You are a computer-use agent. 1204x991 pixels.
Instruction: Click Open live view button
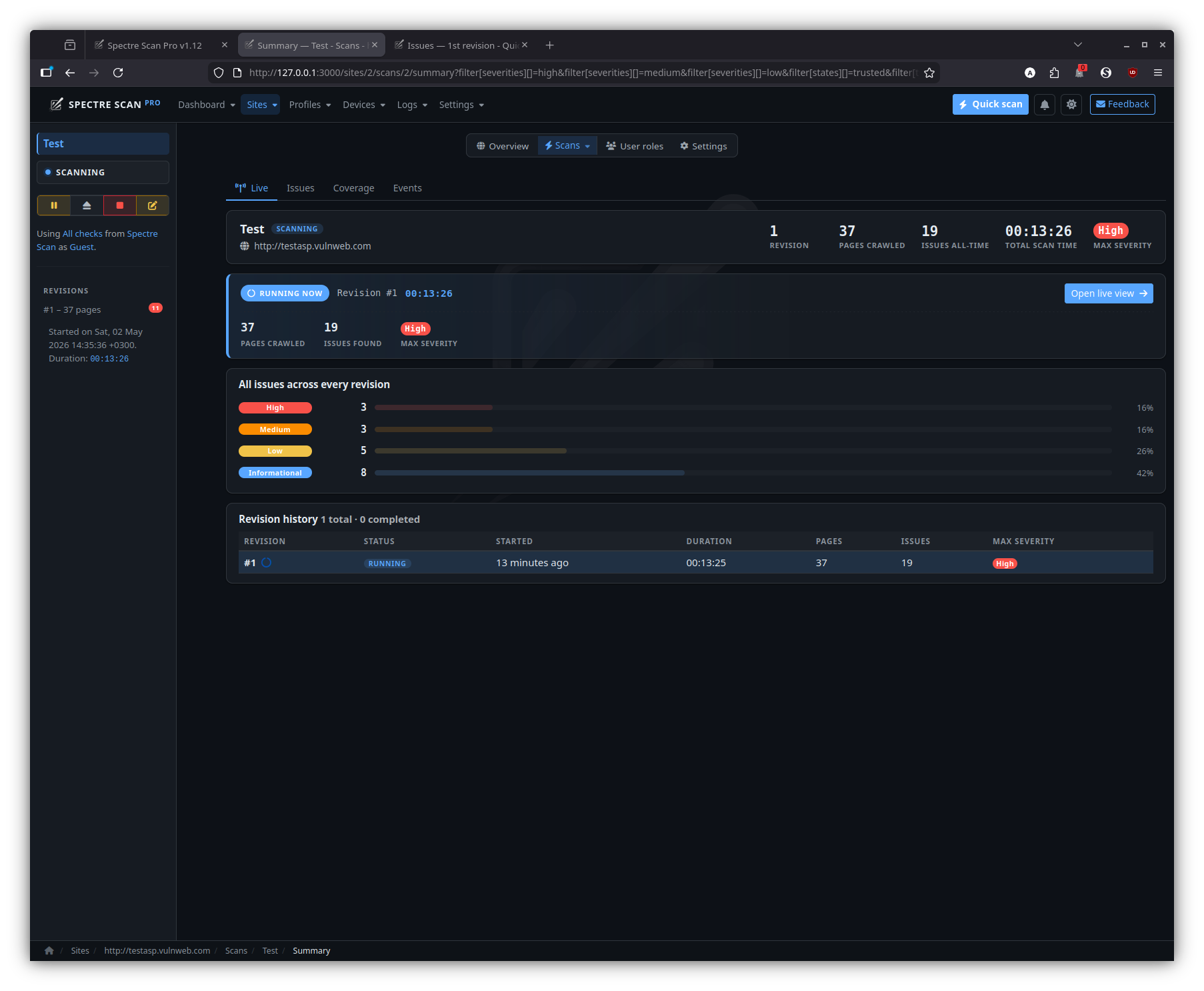tap(1109, 293)
